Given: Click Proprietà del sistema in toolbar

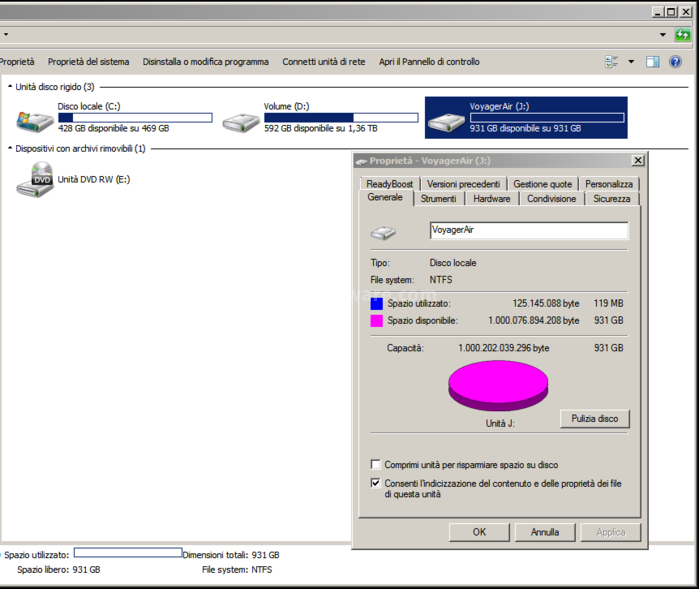Looking at the screenshot, I should [88, 62].
